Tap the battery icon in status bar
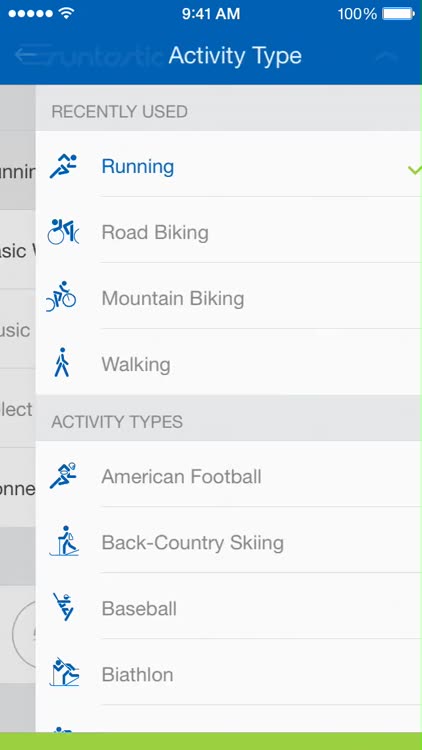Viewport: 422px width, 750px height. point(399,14)
